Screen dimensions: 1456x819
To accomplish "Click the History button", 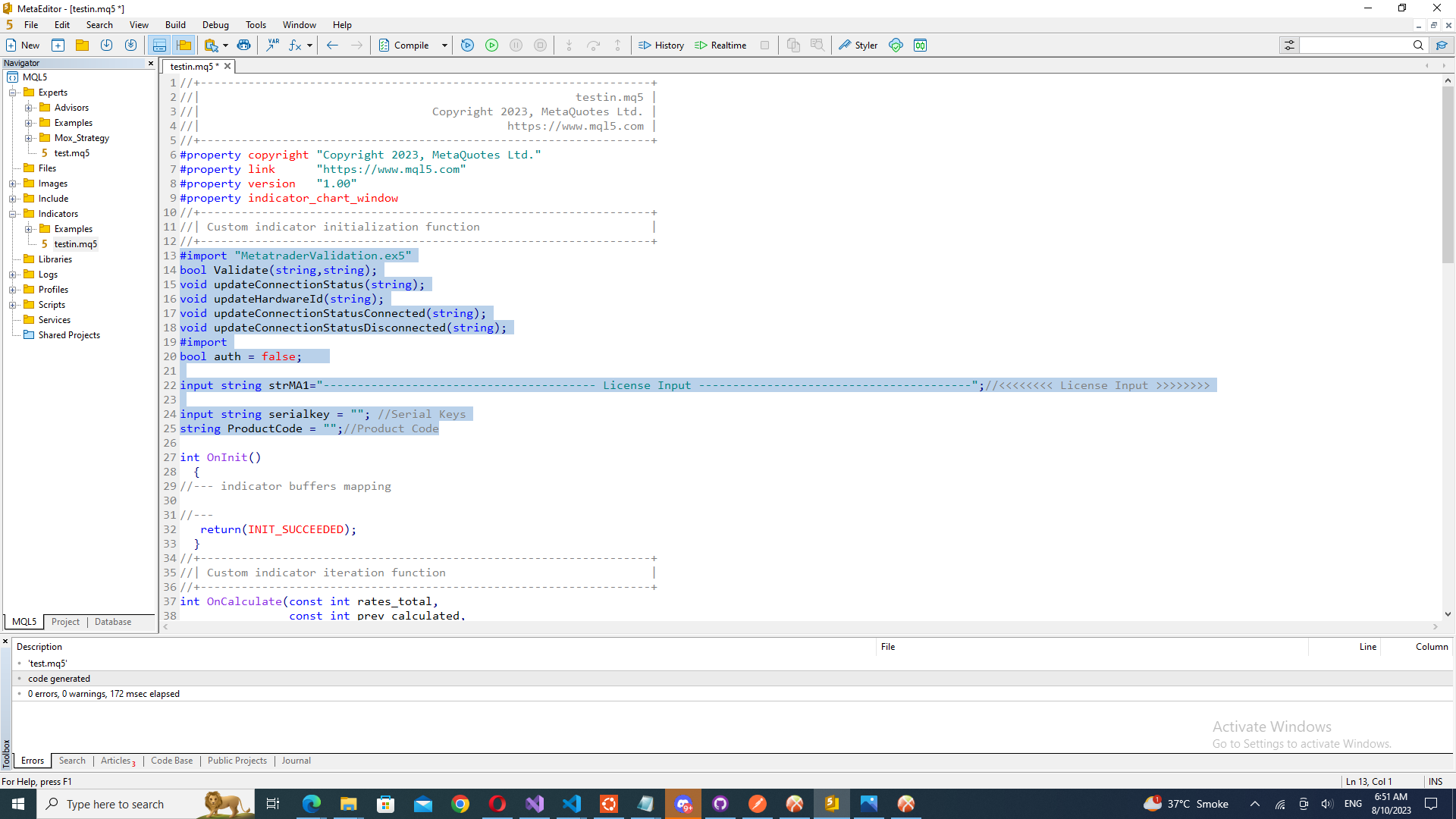I will click(x=661, y=45).
